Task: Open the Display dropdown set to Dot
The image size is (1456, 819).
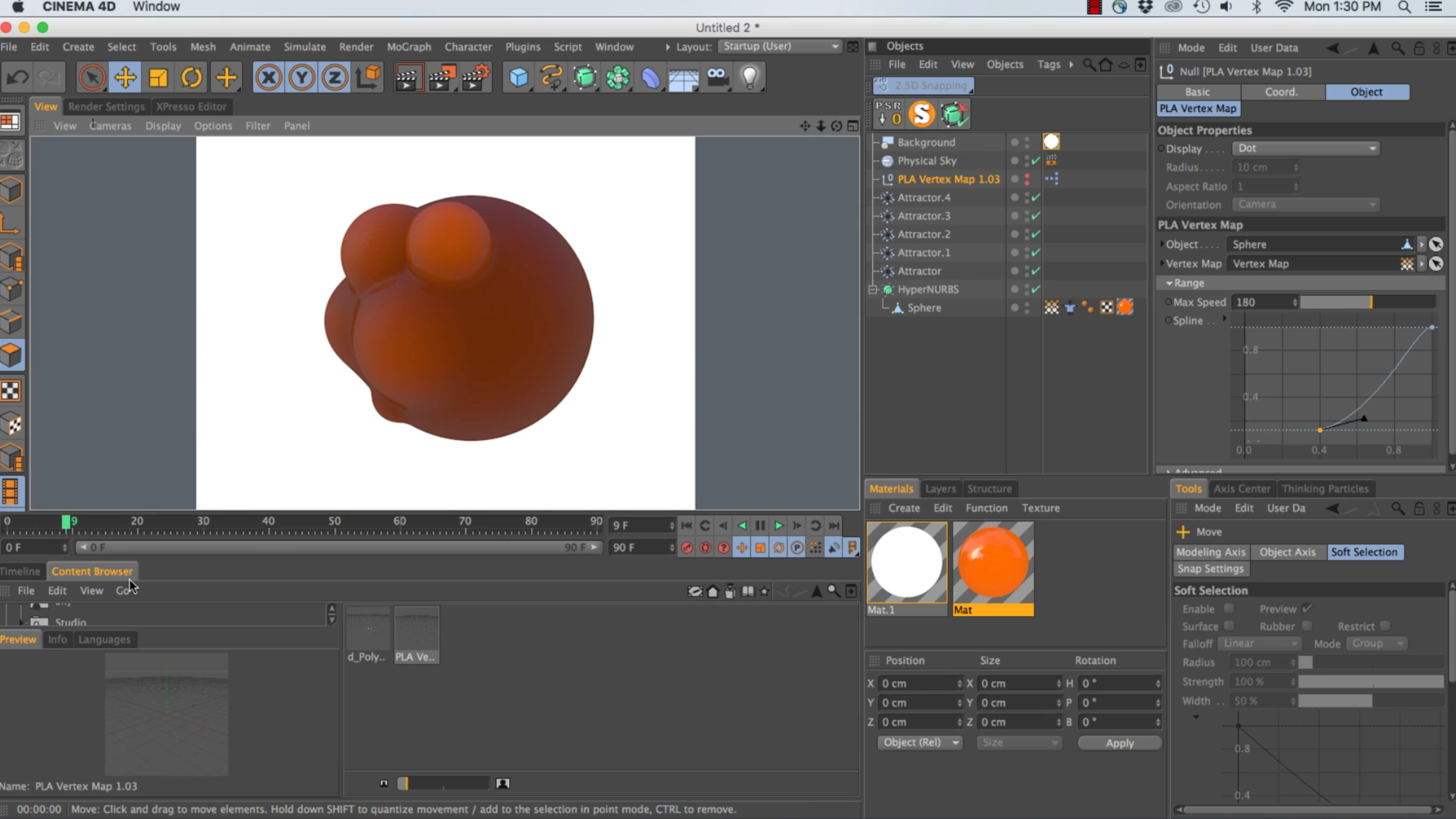Action: (1306, 148)
